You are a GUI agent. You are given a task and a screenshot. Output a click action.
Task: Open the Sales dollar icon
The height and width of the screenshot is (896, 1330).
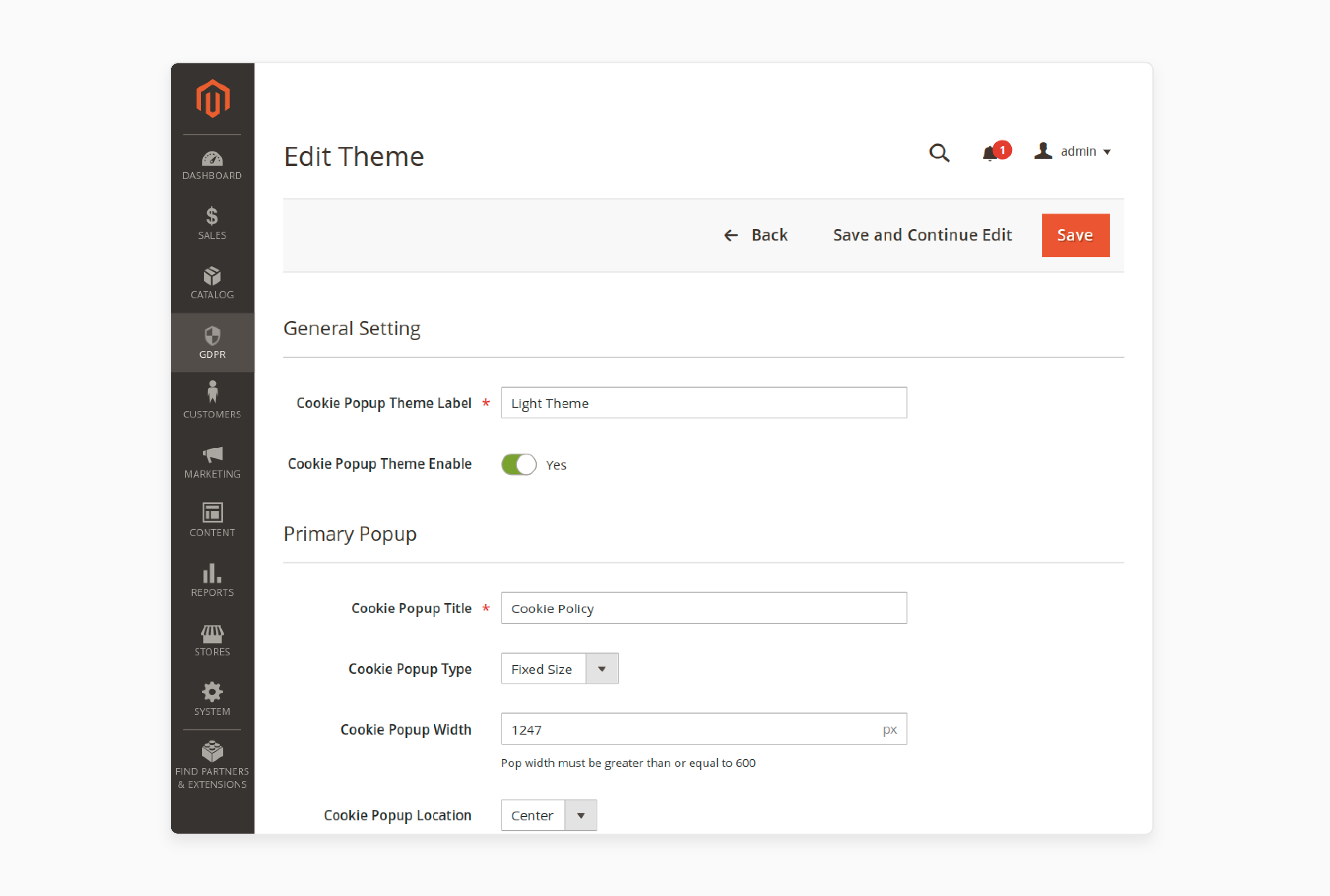(212, 216)
